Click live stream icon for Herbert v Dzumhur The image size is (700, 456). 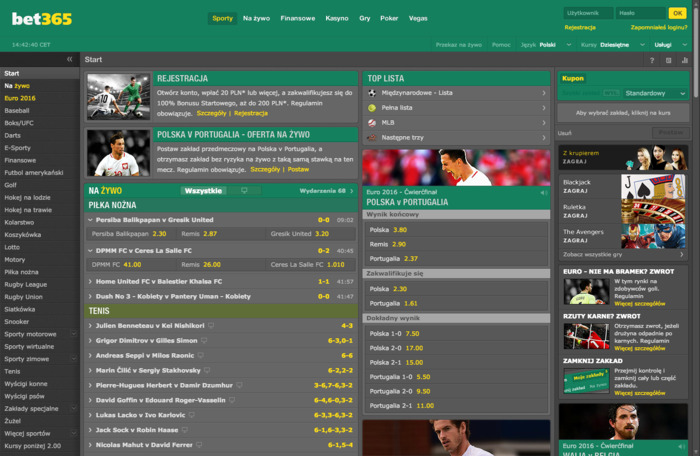pos(239,385)
